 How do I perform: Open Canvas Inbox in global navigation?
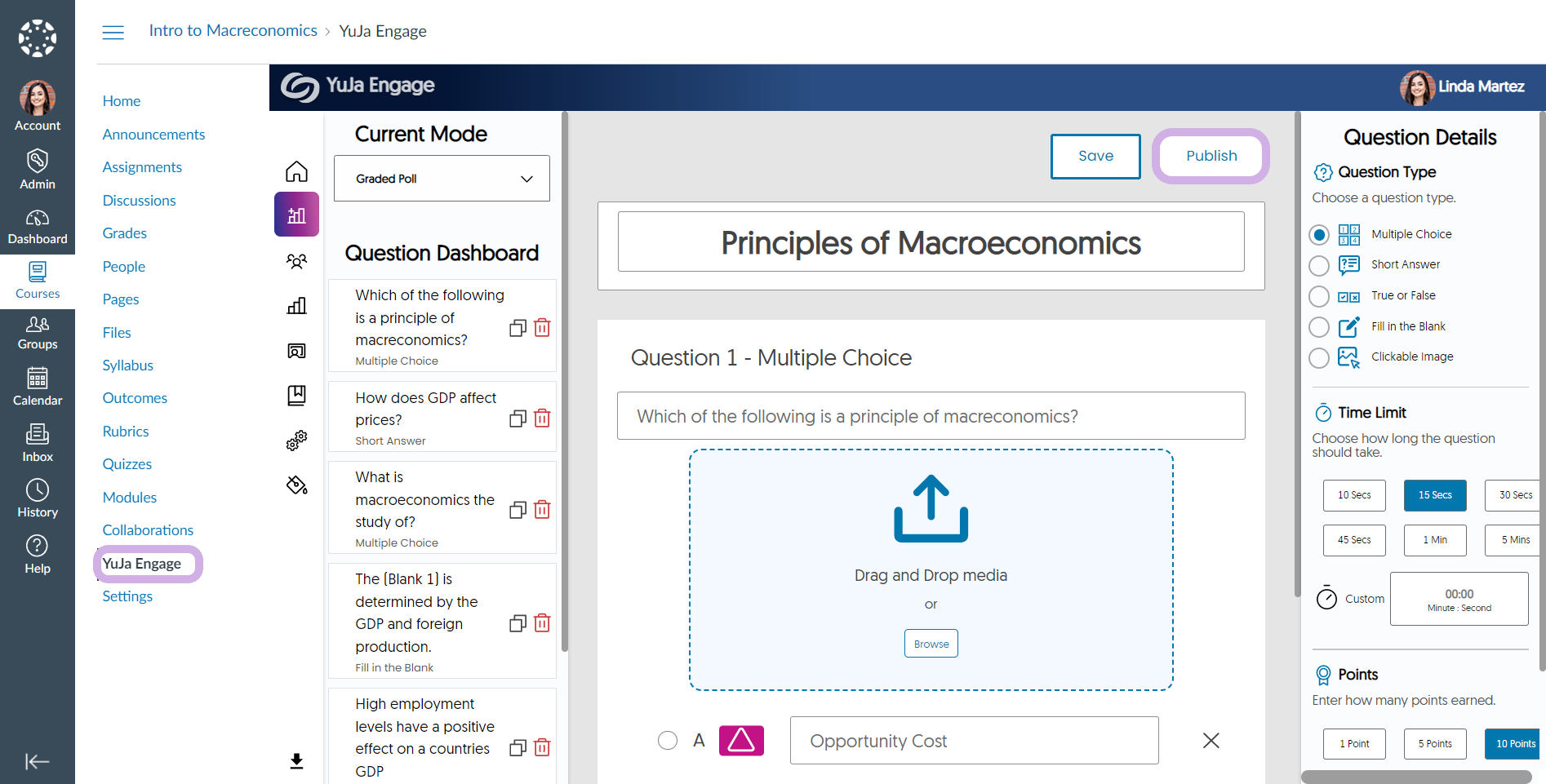tap(38, 443)
